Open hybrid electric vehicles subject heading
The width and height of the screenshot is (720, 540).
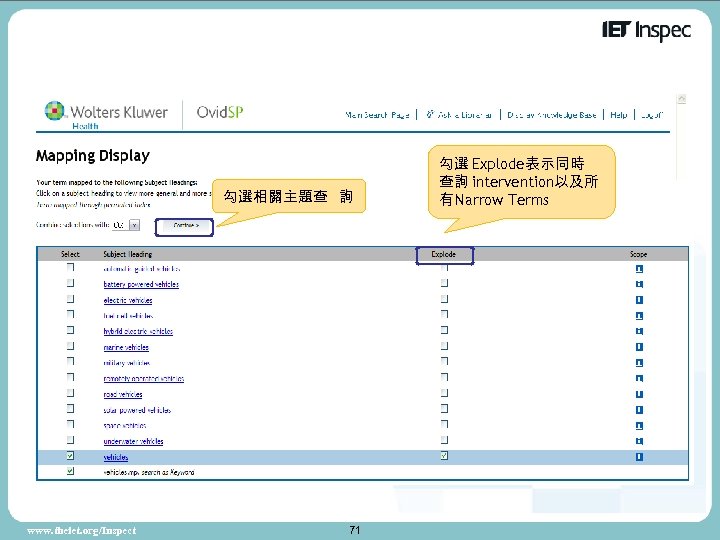point(138,331)
